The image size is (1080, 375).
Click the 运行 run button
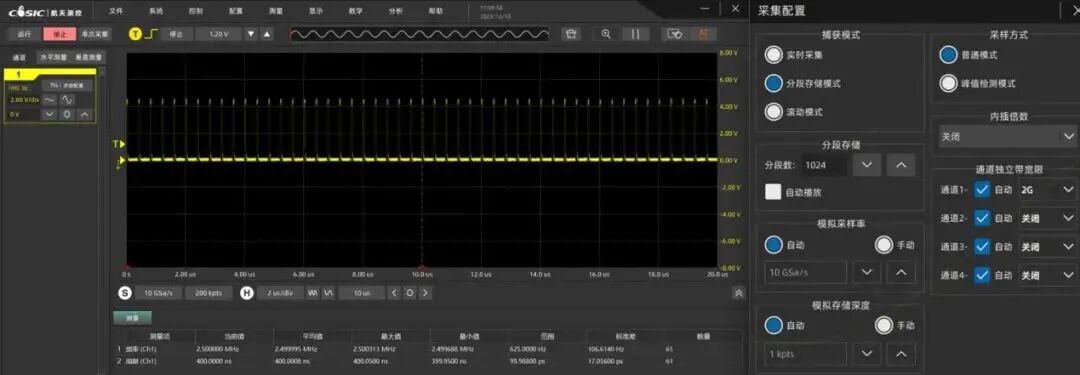click(24, 34)
